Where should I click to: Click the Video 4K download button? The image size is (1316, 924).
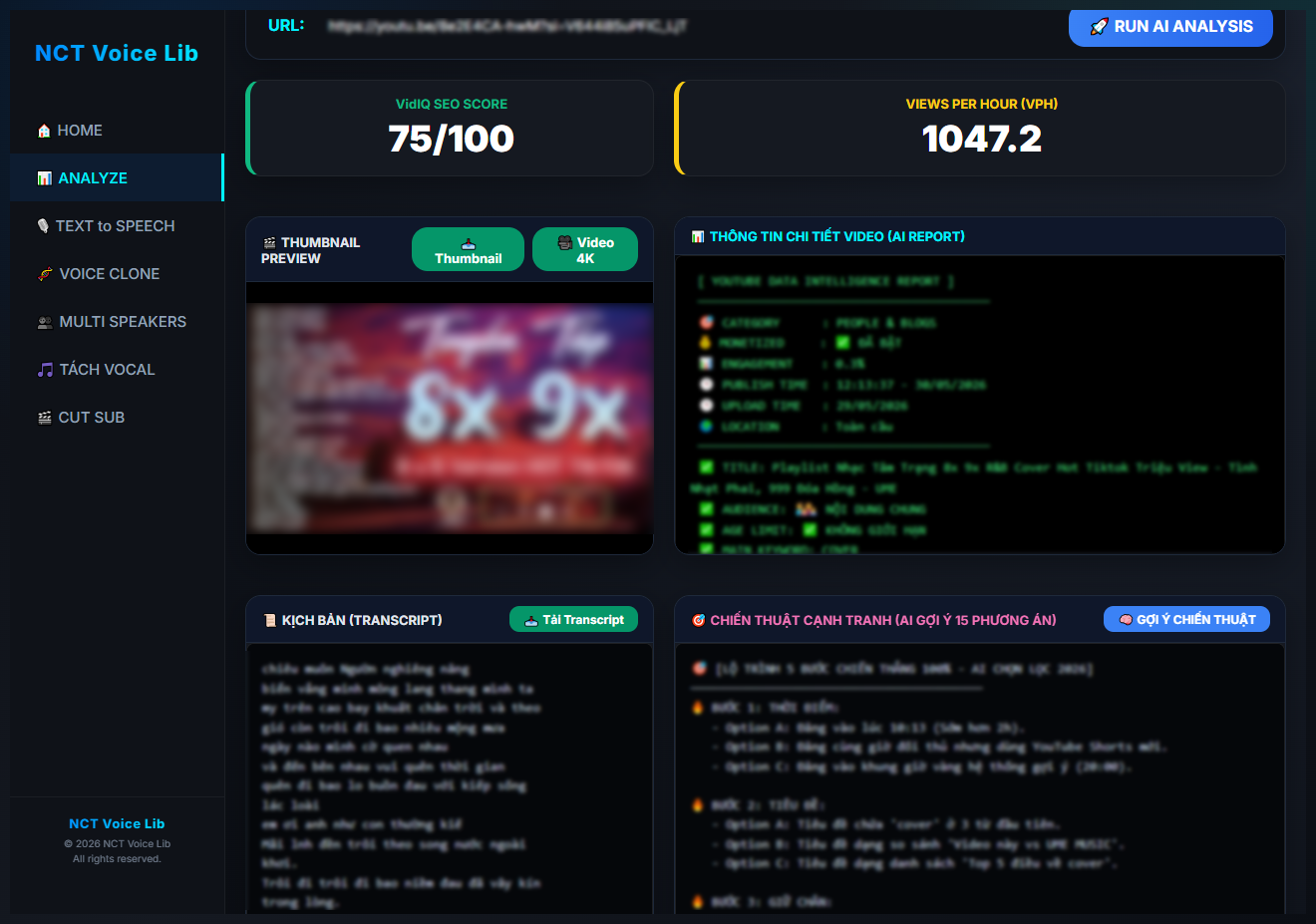585,249
